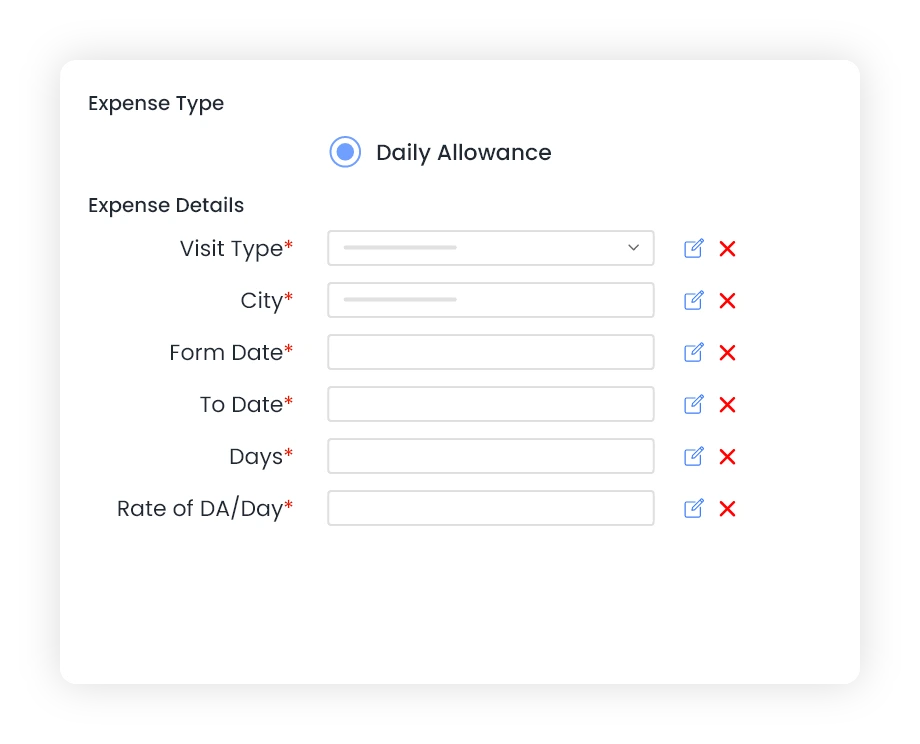Click the Rate of DA/Day input field
Screen dimensions: 920x744
491,508
